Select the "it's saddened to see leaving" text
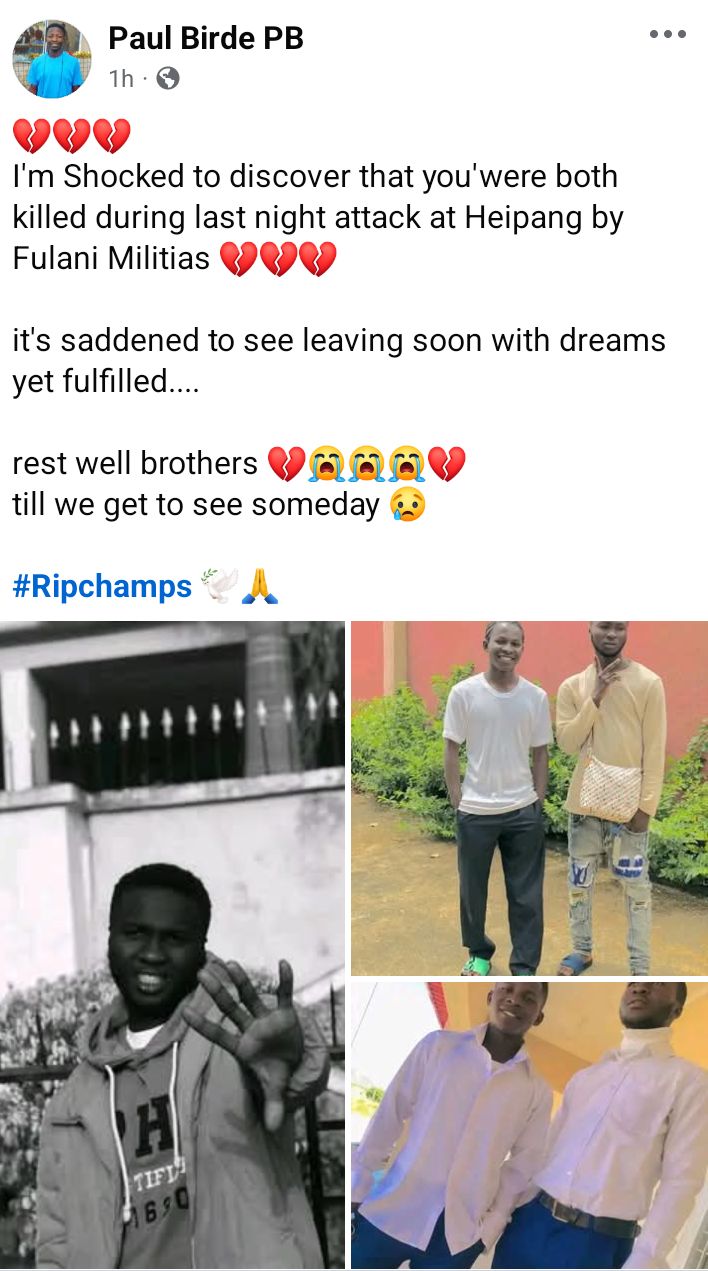This screenshot has height=1271, width=708. (339, 361)
